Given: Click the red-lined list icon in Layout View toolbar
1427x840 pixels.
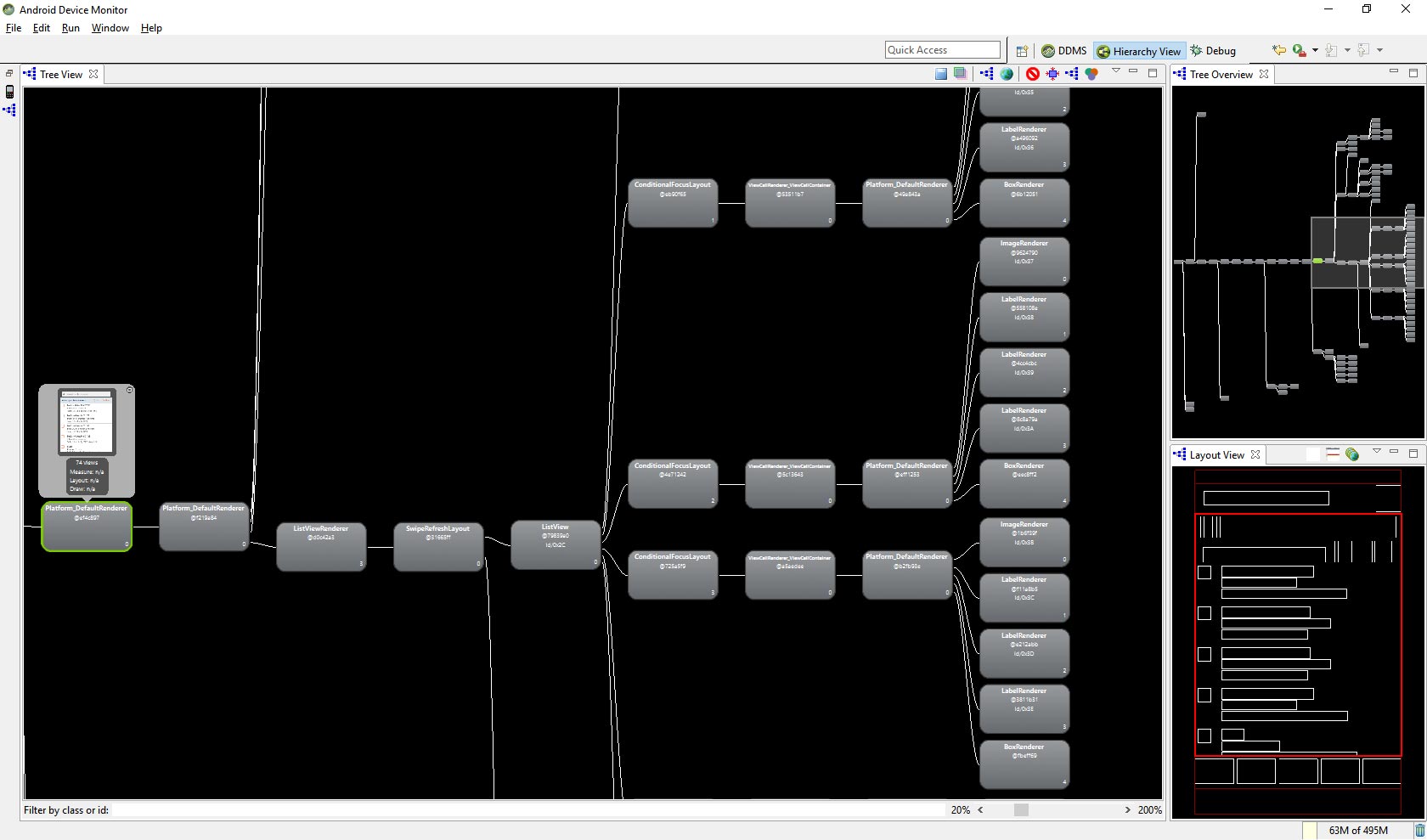Looking at the screenshot, I should coord(1333,454).
